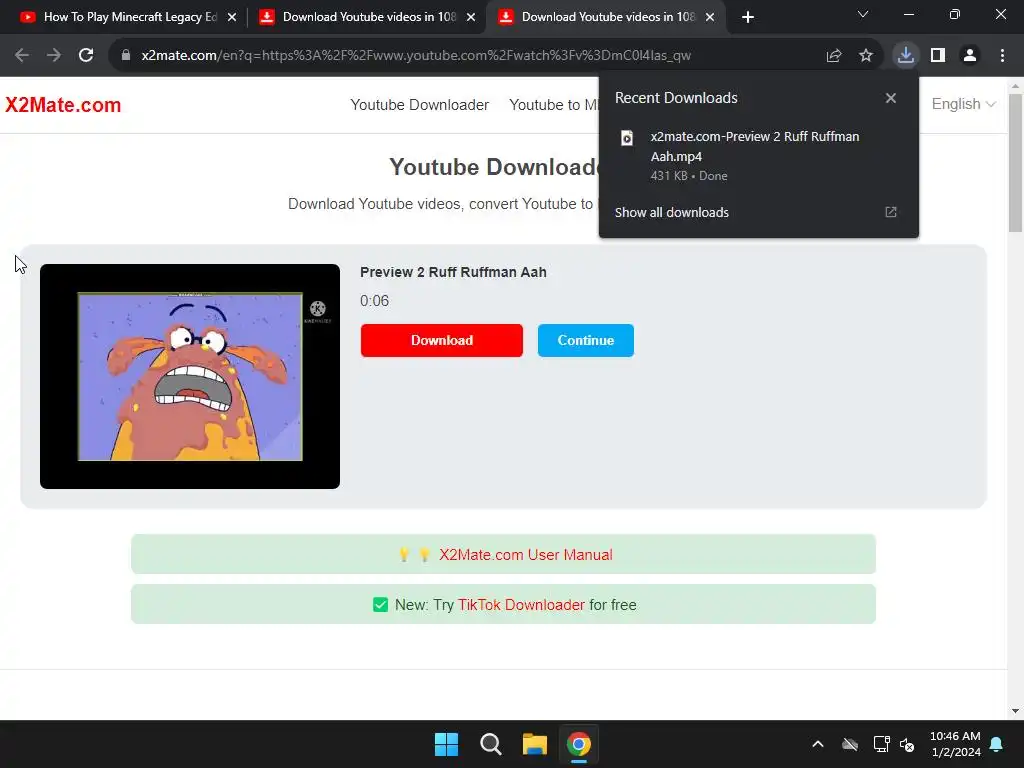Open Youtube Downloader nav link
This screenshot has height=768, width=1024.
point(419,105)
